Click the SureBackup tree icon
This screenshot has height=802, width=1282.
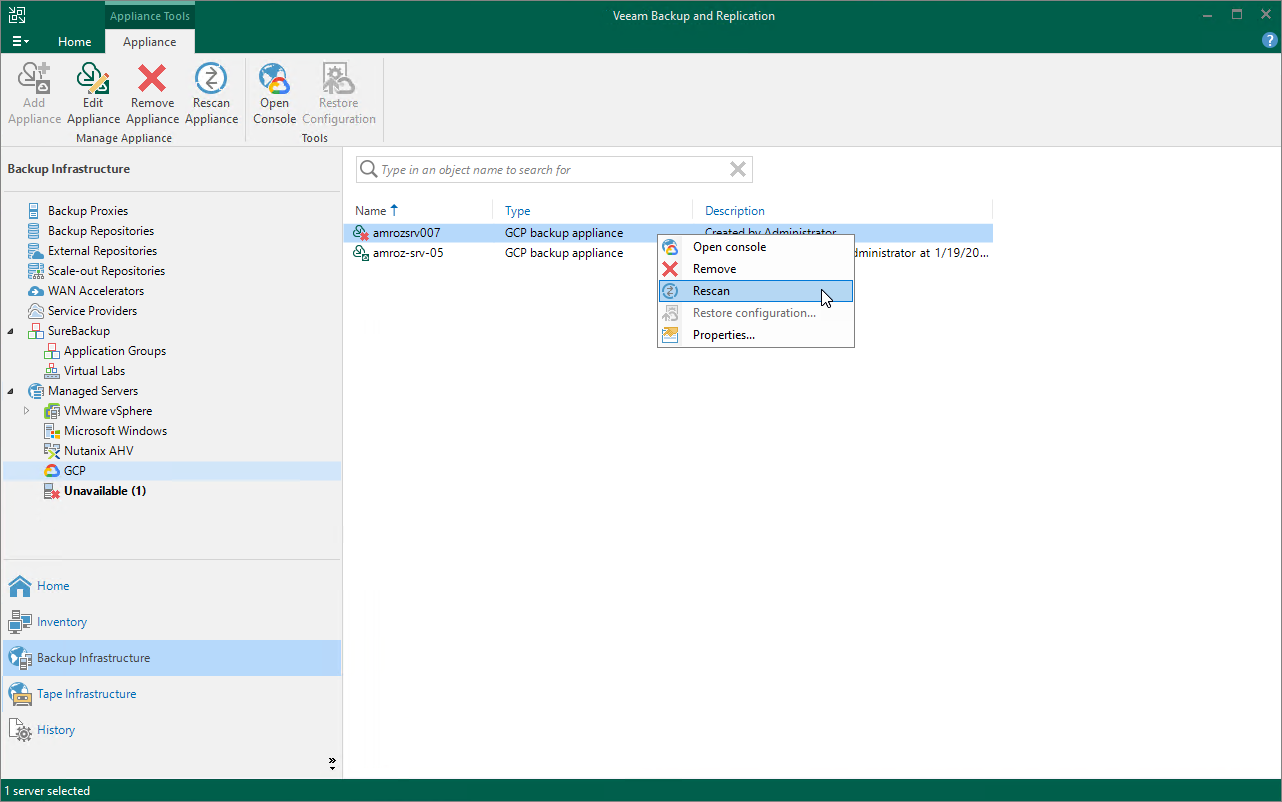coord(36,331)
